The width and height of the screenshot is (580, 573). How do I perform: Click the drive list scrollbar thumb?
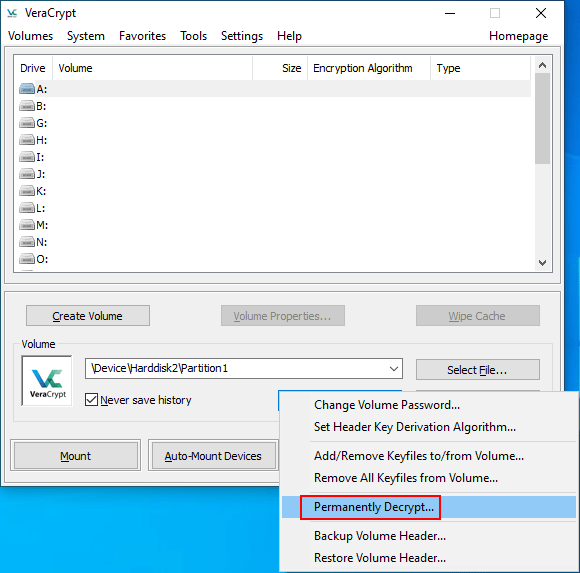point(542,118)
